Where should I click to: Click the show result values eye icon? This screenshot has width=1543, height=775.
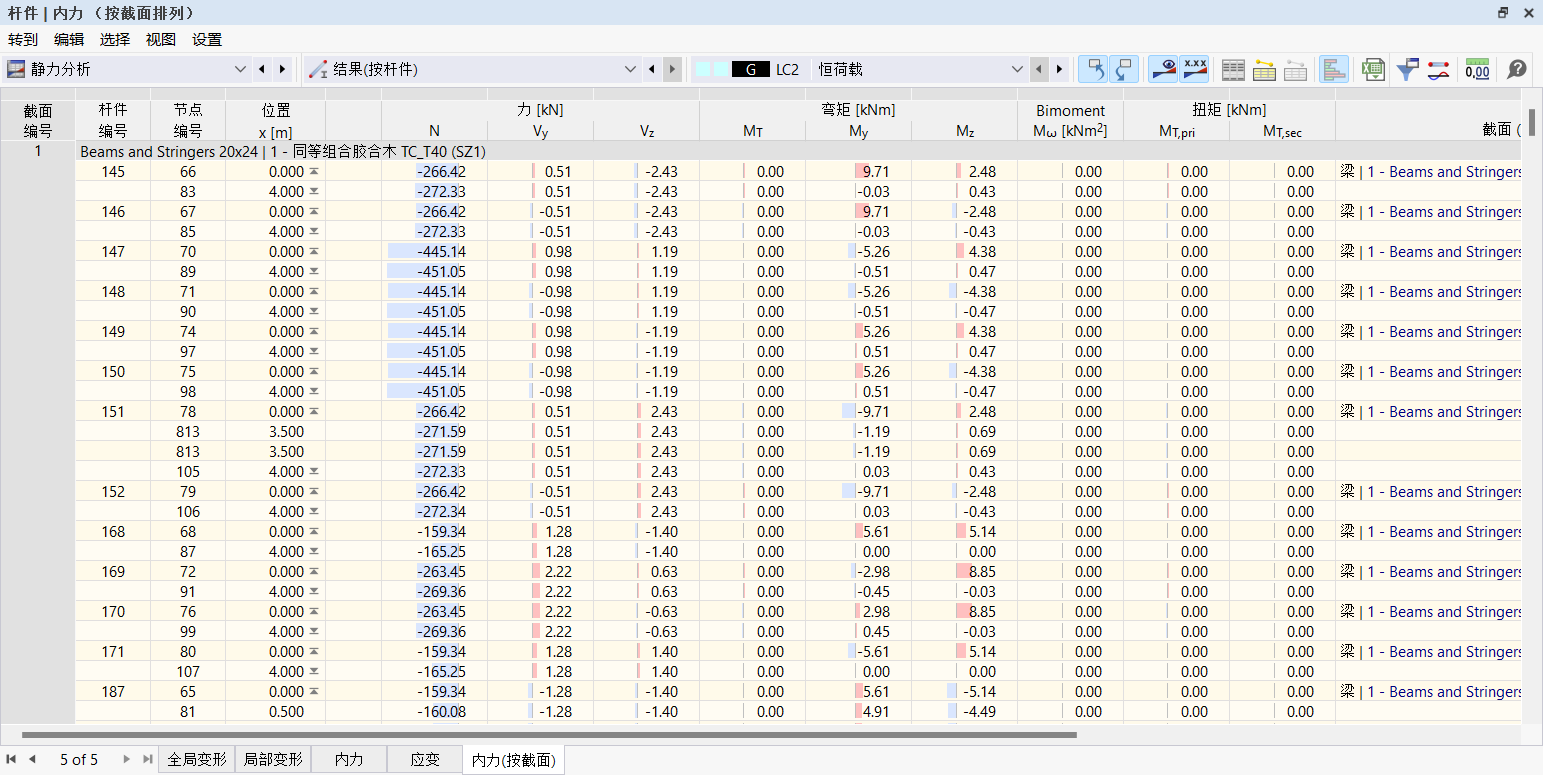(1164, 69)
